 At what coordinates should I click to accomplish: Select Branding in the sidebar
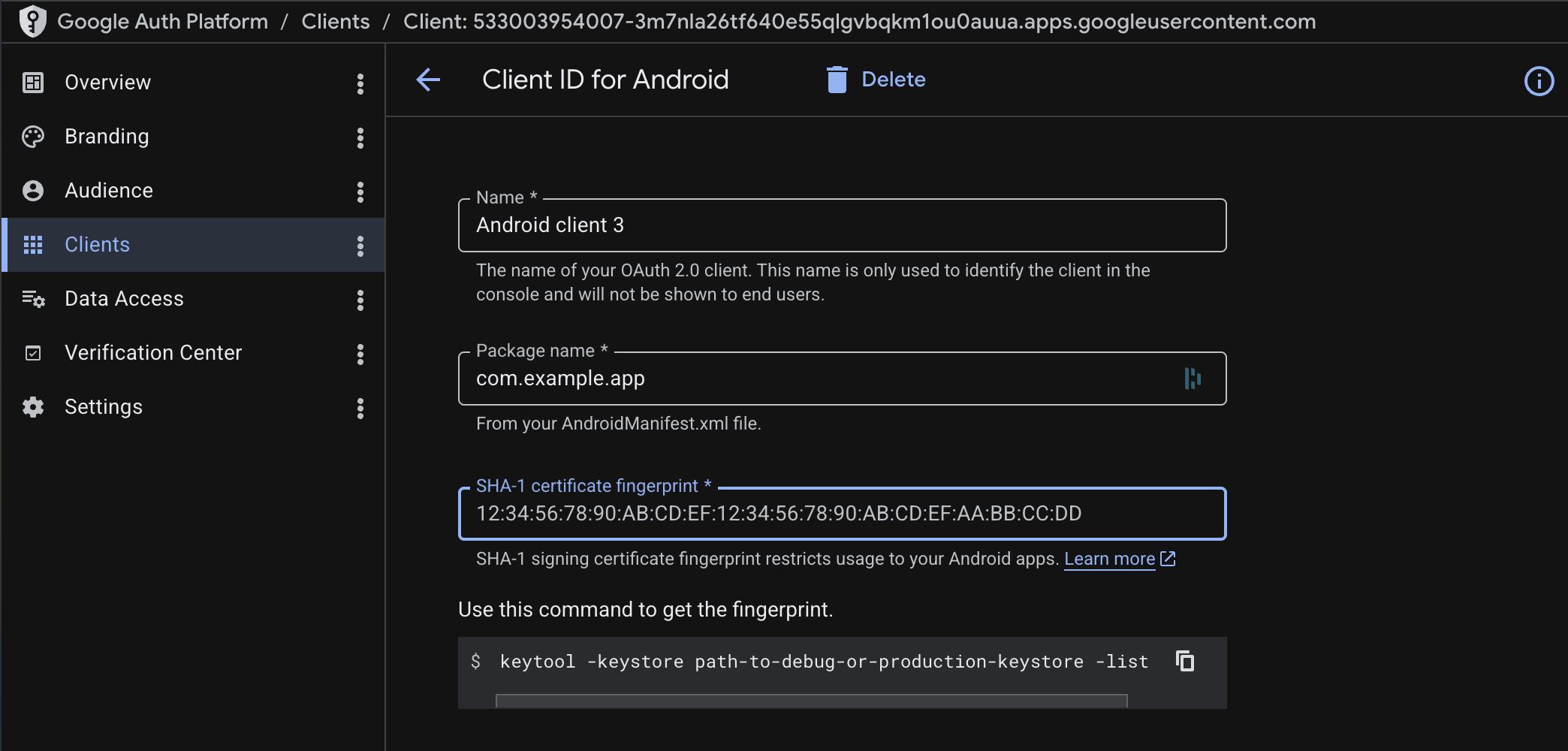pyautogui.click(x=193, y=137)
